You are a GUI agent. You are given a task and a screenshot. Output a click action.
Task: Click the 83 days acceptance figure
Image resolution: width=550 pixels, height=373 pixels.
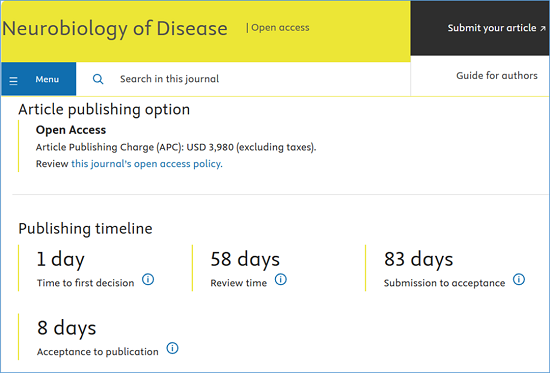[x=418, y=260]
